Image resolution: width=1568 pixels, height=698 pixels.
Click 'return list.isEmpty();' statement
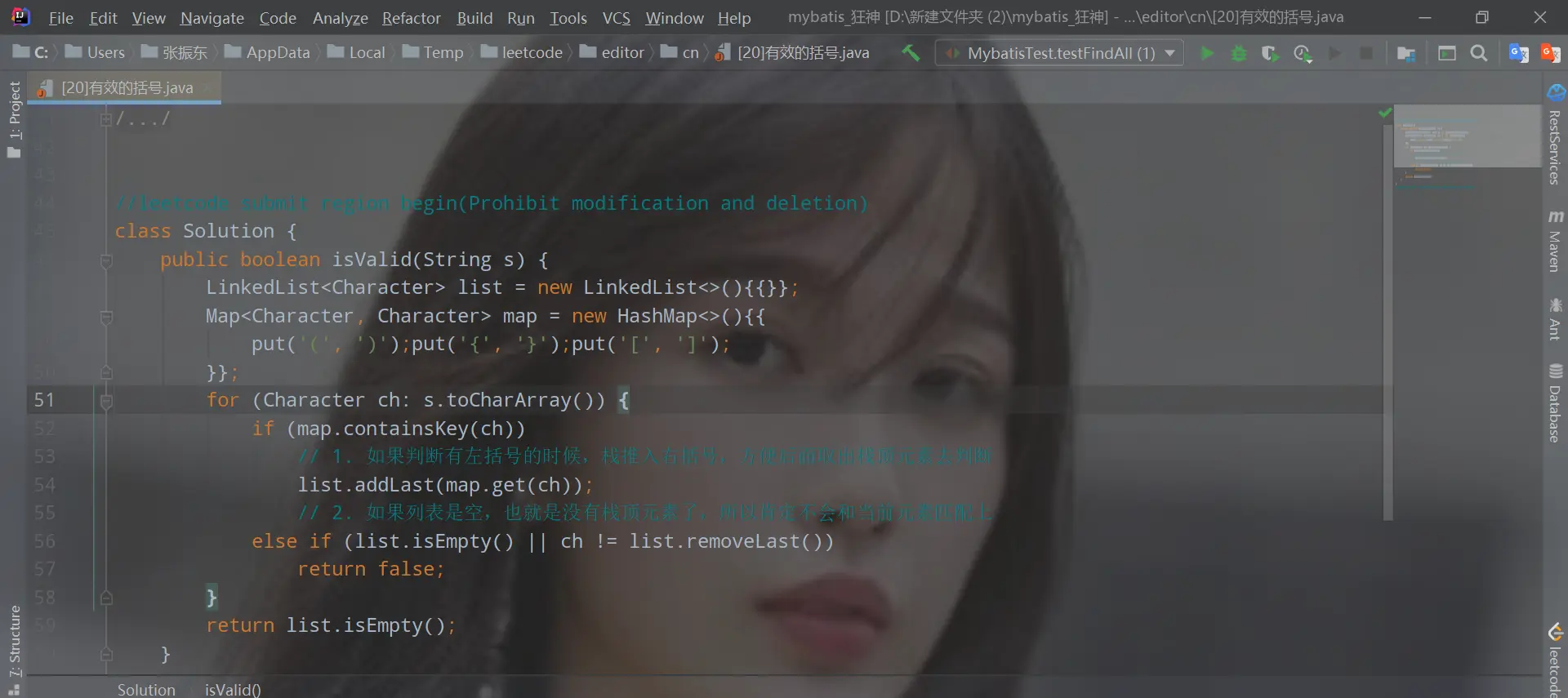(331, 626)
